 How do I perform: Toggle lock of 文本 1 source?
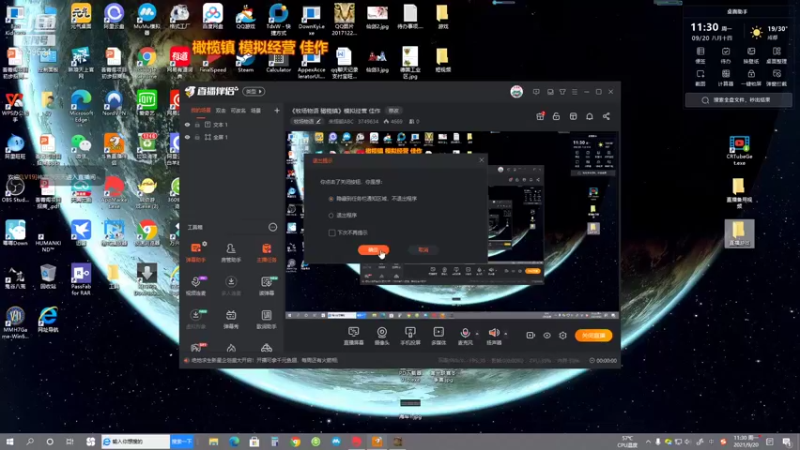(x=197, y=124)
